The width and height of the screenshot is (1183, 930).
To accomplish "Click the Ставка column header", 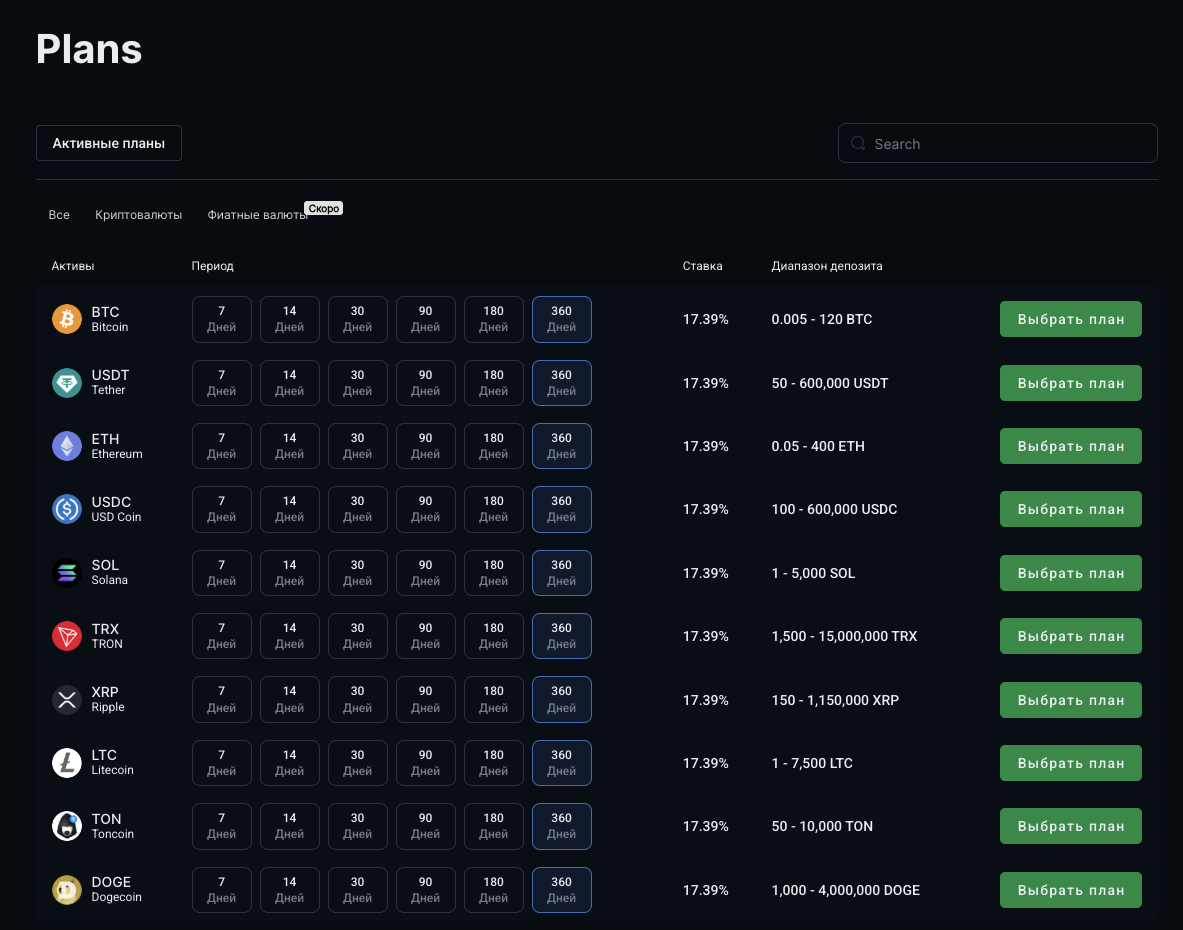I will click(x=702, y=265).
